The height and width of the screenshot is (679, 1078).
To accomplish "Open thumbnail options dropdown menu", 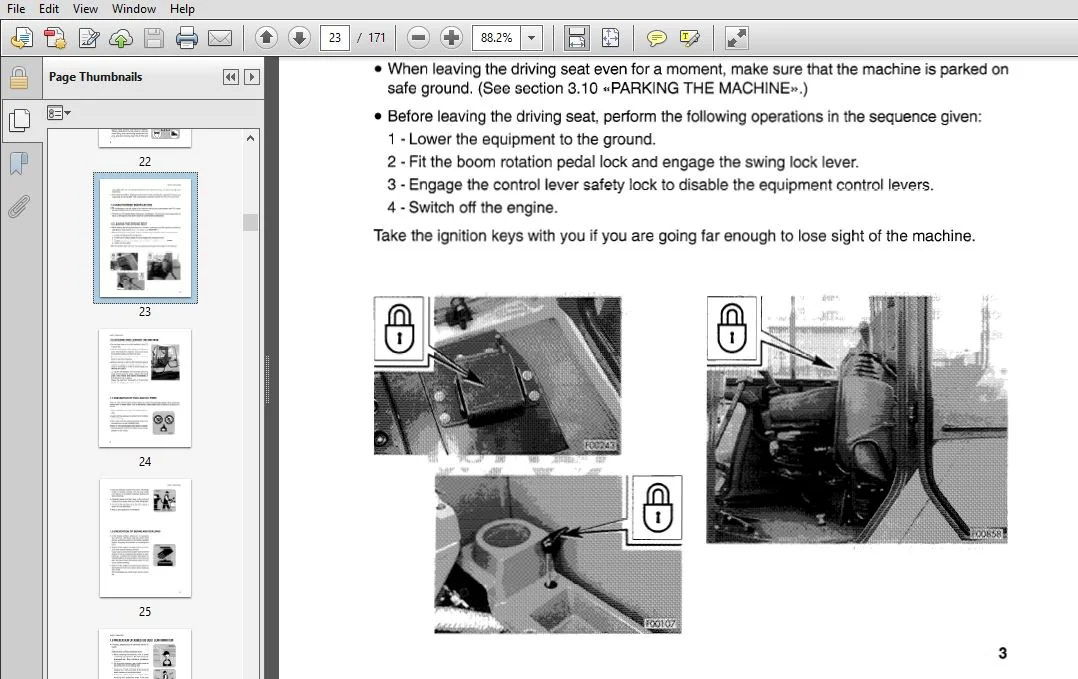I will pos(58,113).
